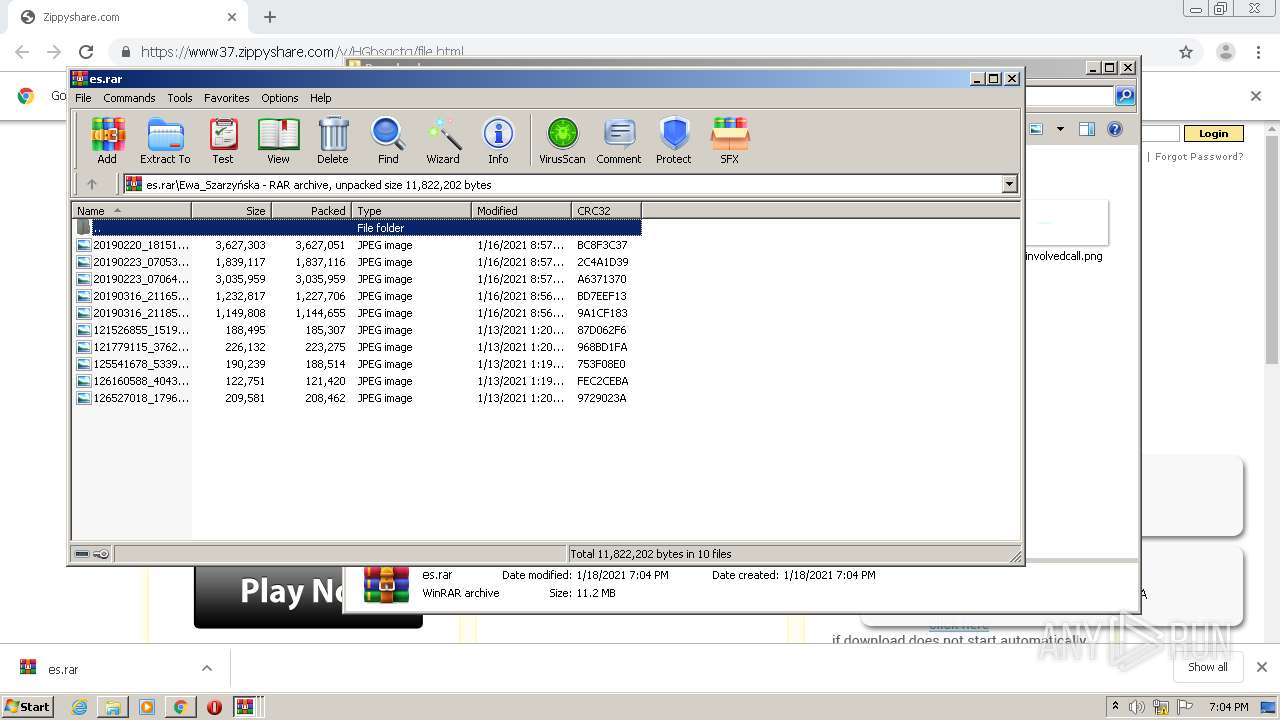Open Chrome three-dot menu
1280x720 pixels.
pos(1259,52)
